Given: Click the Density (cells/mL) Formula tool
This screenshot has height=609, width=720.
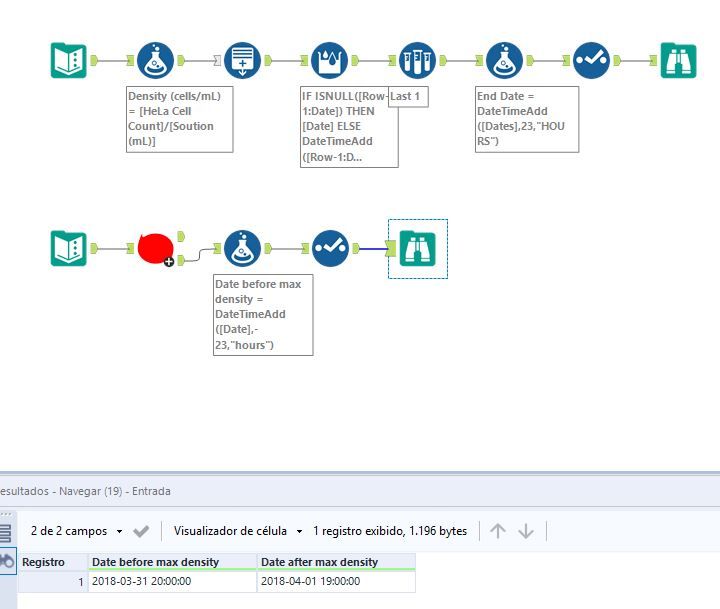Looking at the screenshot, I should point(156,60).
